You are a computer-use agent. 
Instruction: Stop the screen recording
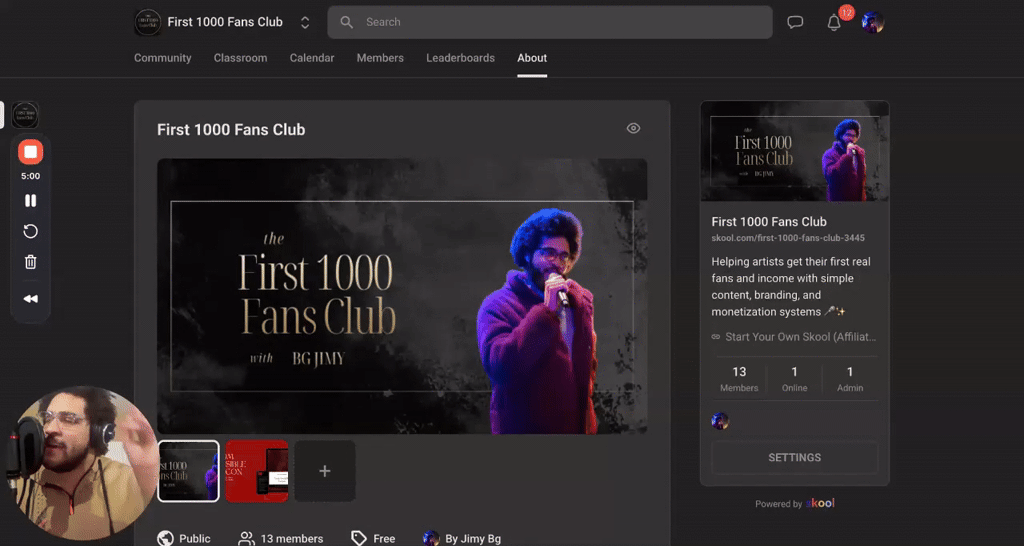31,152
